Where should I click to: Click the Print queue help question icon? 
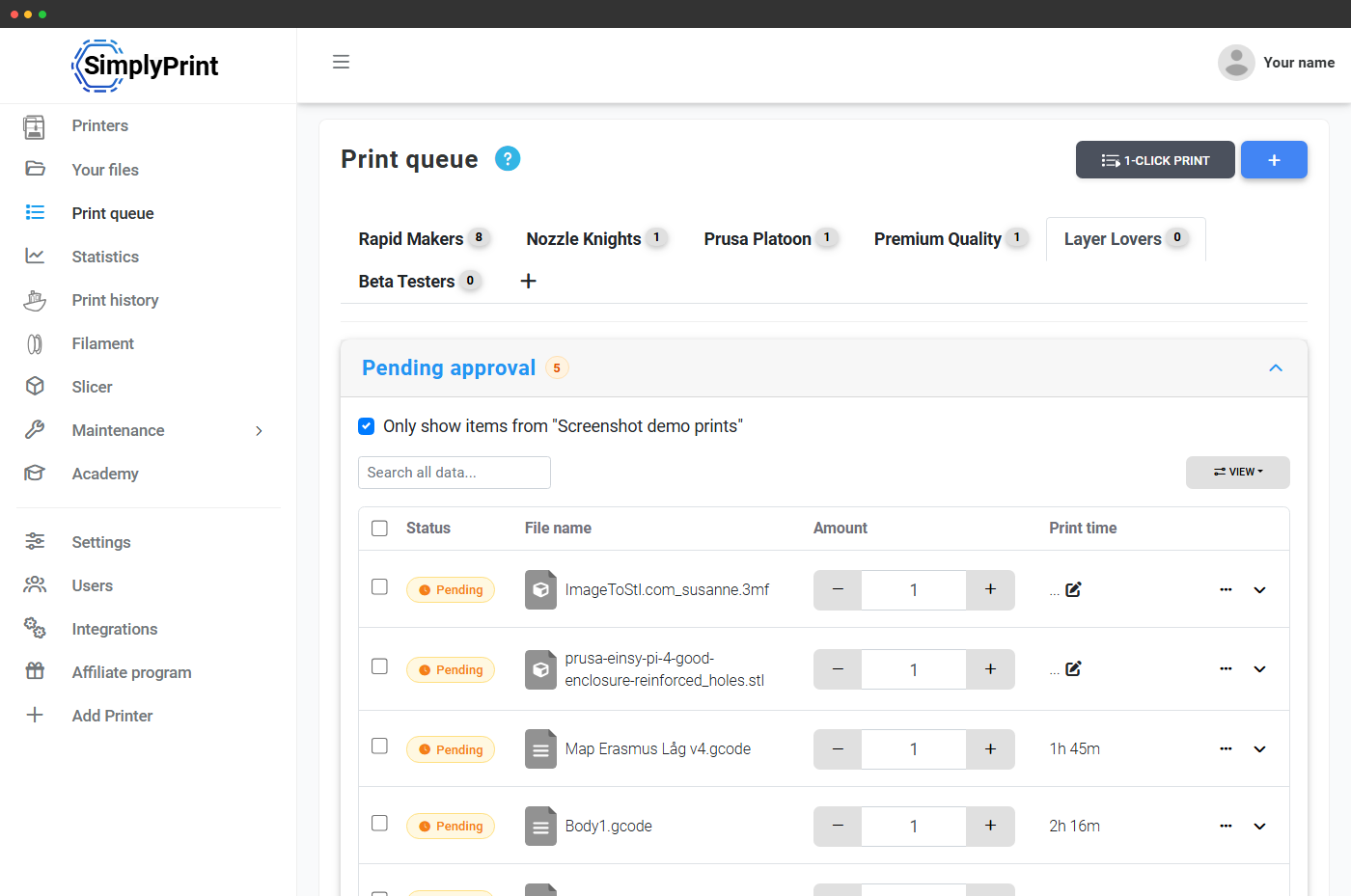coord(508,158)
